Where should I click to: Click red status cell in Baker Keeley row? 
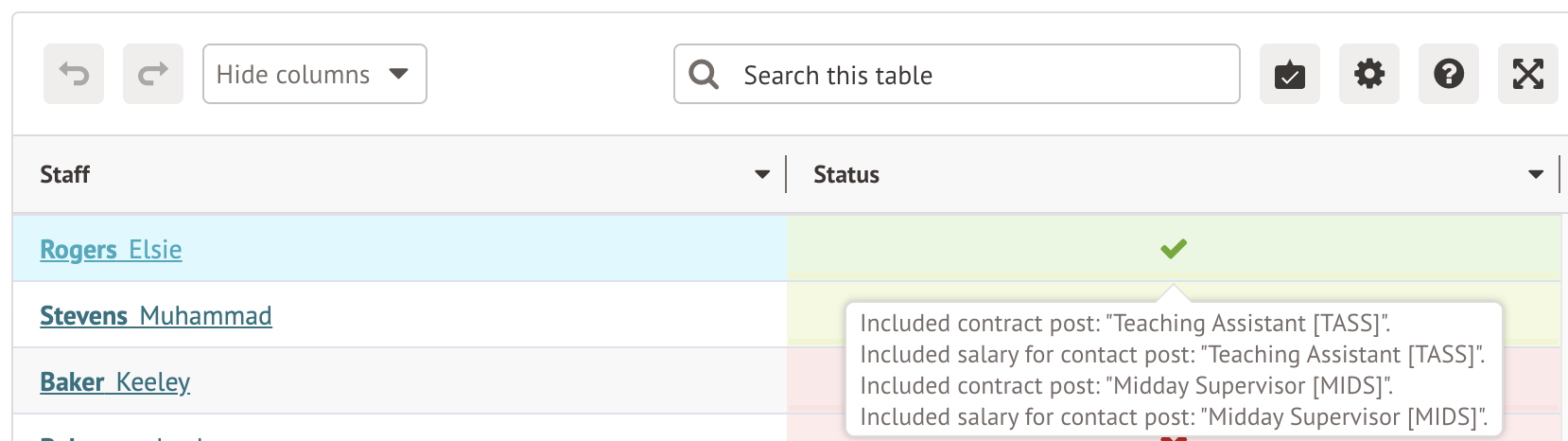pyautogui.click(x=813, y=381)
